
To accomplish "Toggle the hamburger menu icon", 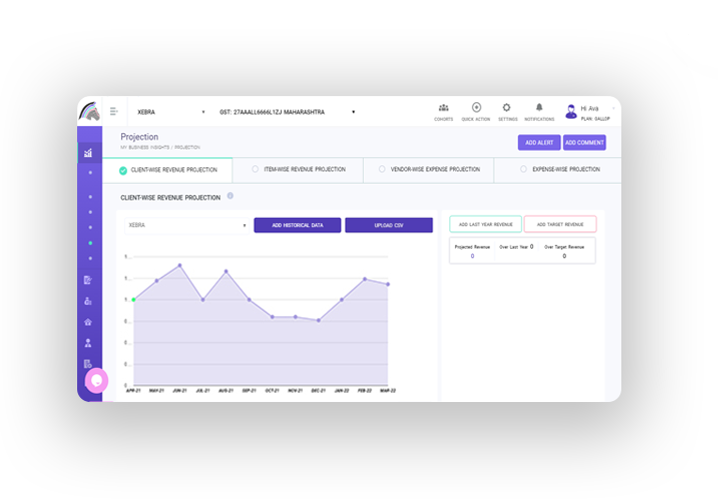I will [114, 112].
